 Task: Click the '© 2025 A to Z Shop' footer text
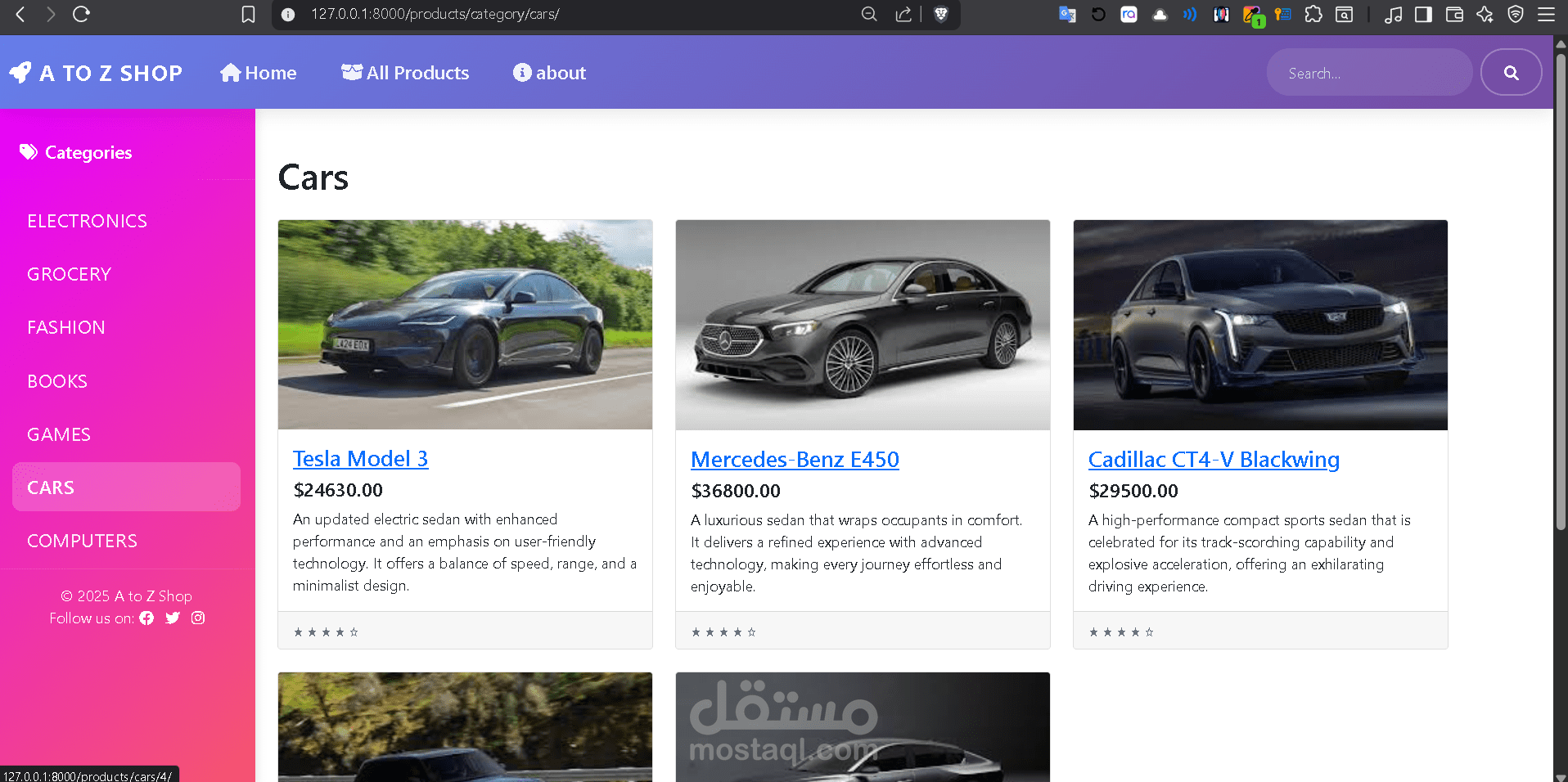click(x=126, y=596)
